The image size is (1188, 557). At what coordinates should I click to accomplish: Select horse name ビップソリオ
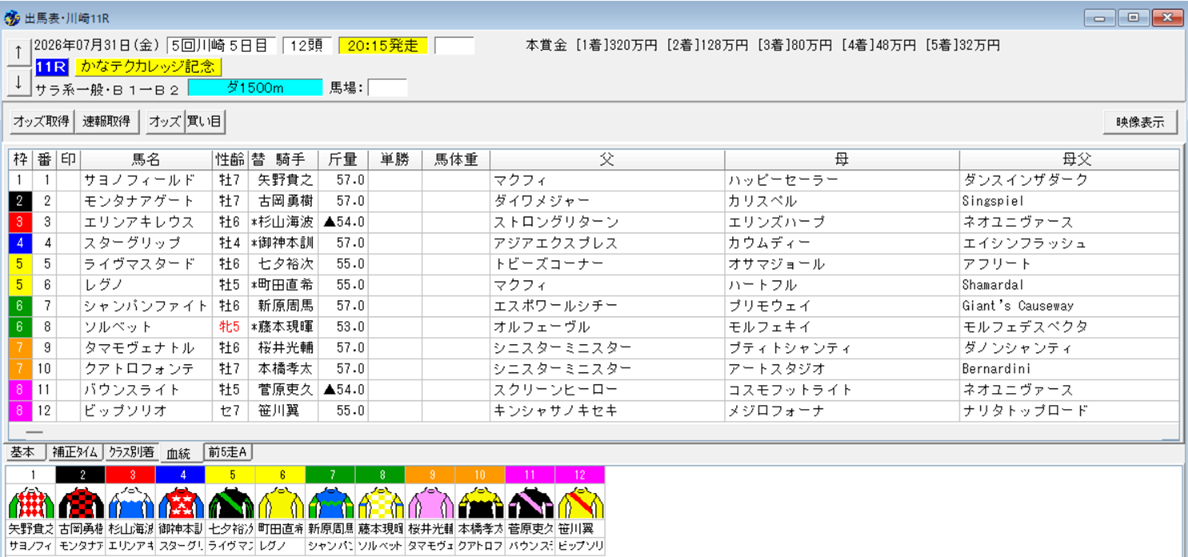(126, 411)
